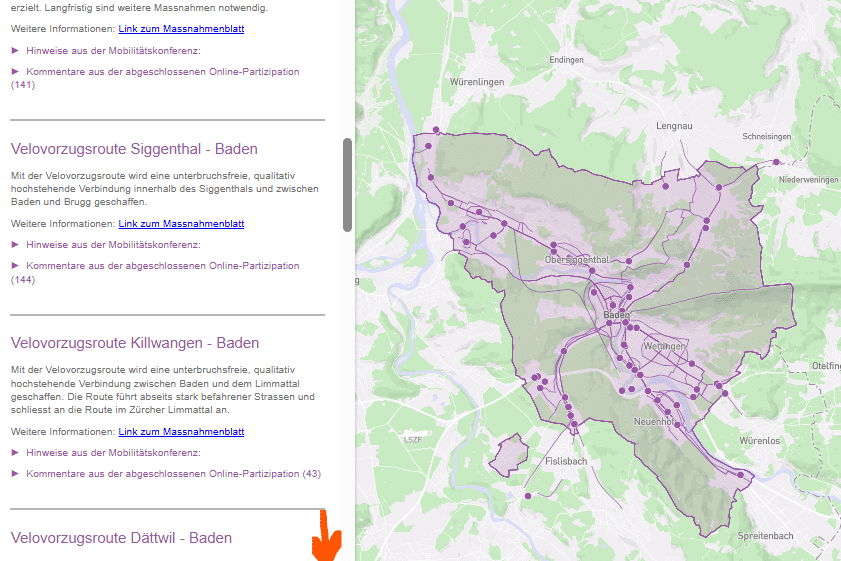Click the map marker just above the Fislisbach label
This screenshot has height=561, width=841.
tap(574, 425)
